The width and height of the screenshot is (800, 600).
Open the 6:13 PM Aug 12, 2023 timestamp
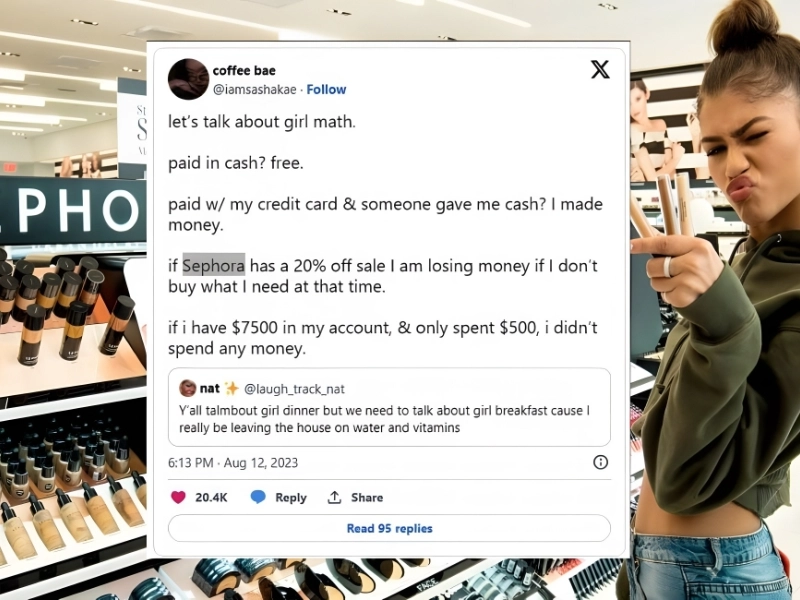coord(233,463)
